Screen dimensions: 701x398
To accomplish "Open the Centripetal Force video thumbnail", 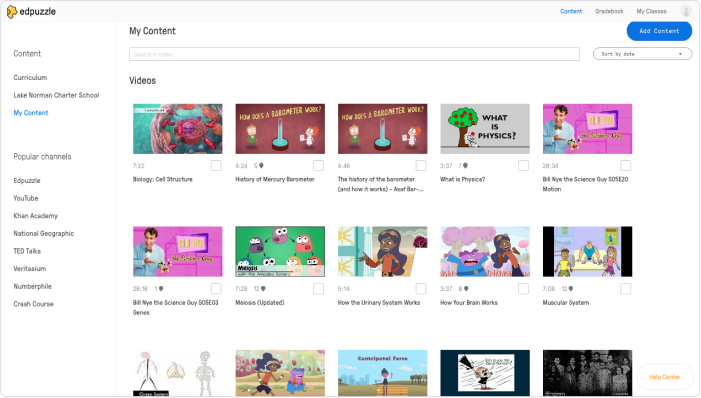I will [x=382, y=373].
